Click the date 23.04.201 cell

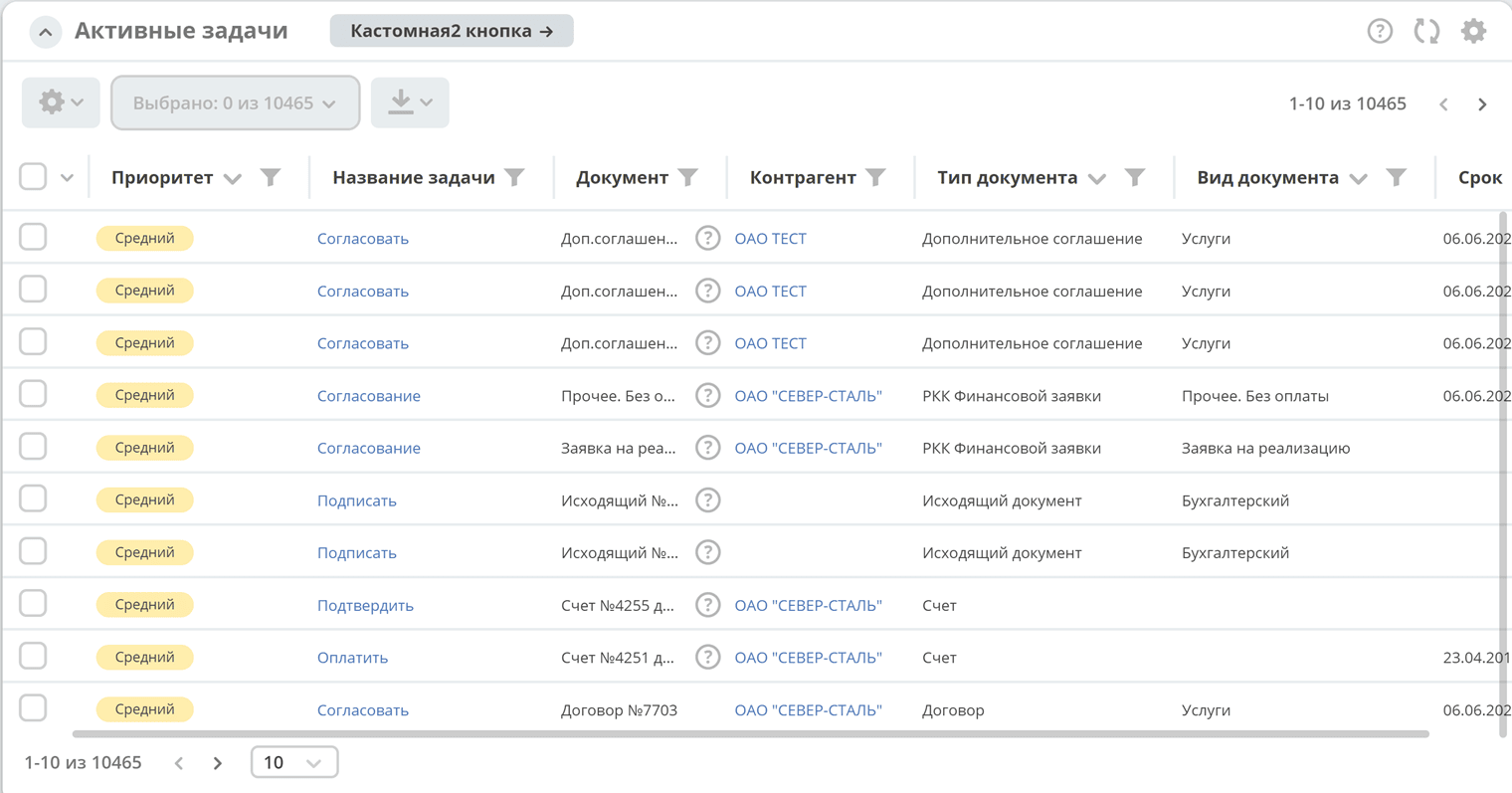1476,658
